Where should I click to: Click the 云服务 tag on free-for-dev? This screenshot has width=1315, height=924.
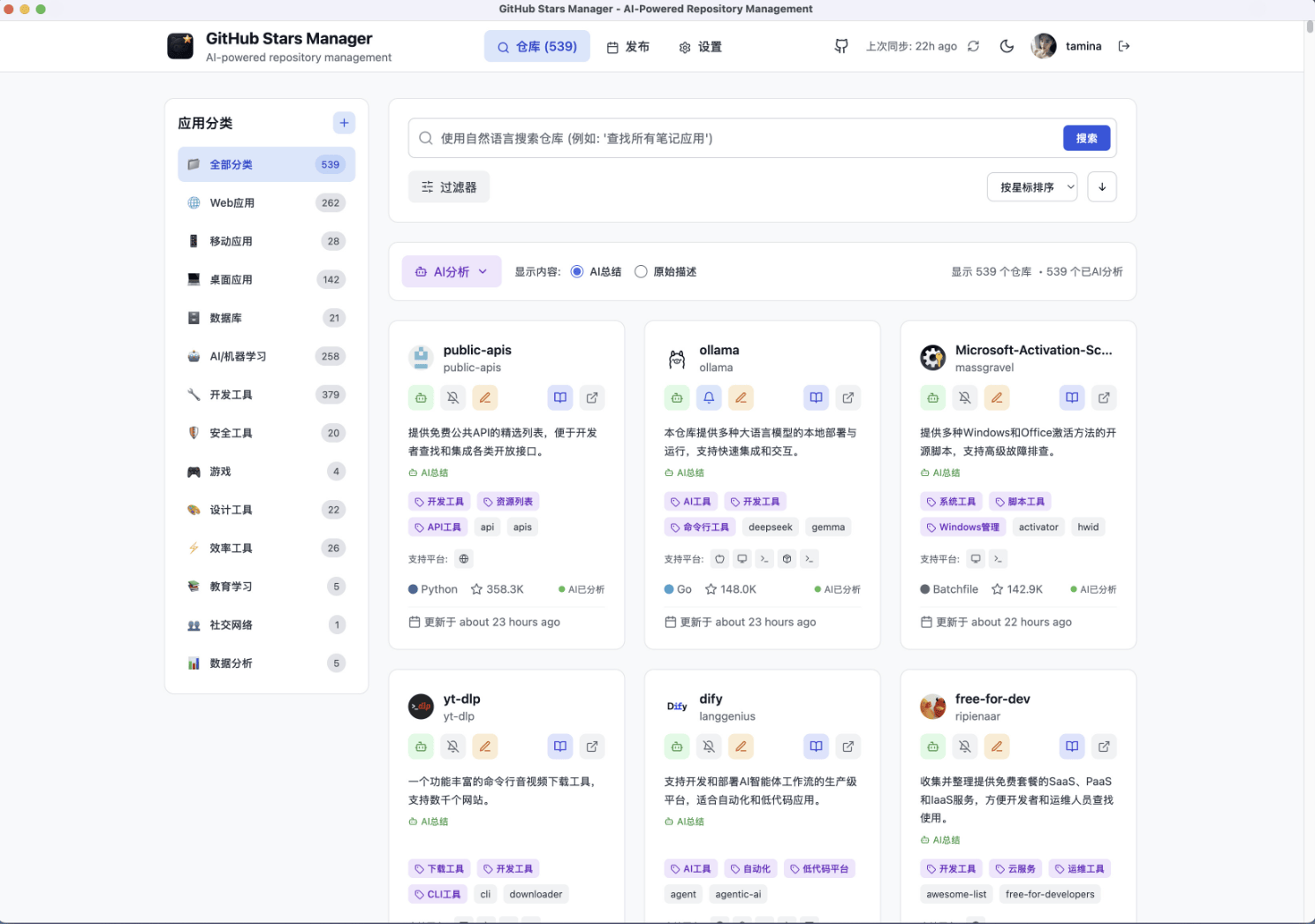1016,869
